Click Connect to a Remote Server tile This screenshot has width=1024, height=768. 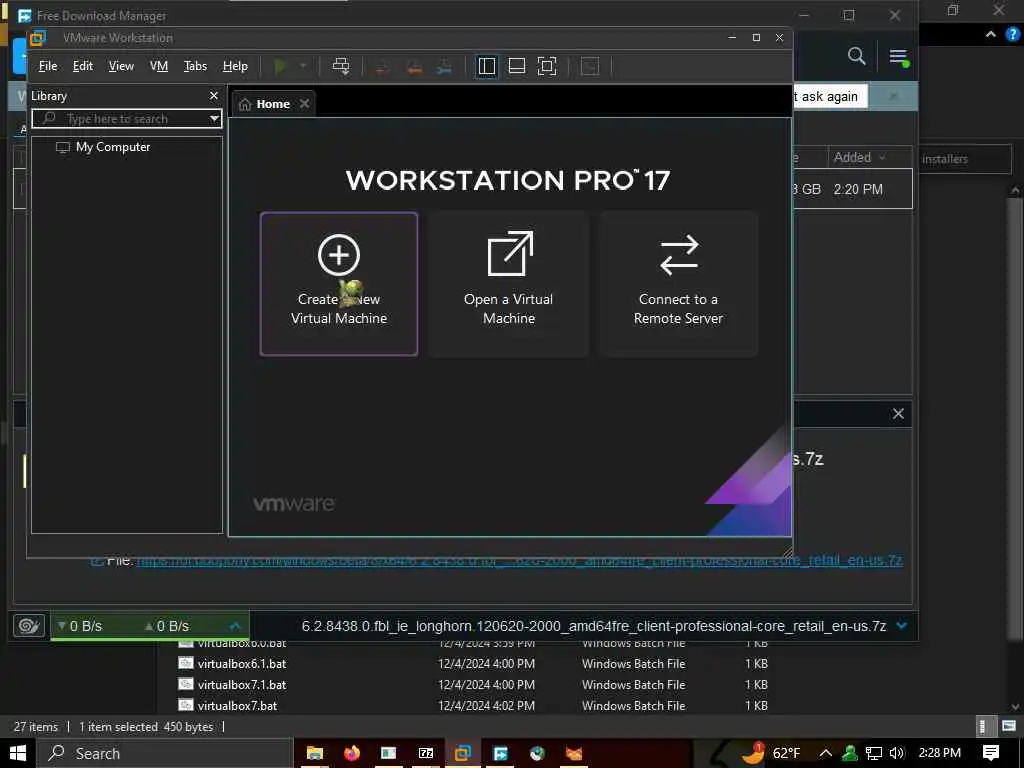[679, 284]
